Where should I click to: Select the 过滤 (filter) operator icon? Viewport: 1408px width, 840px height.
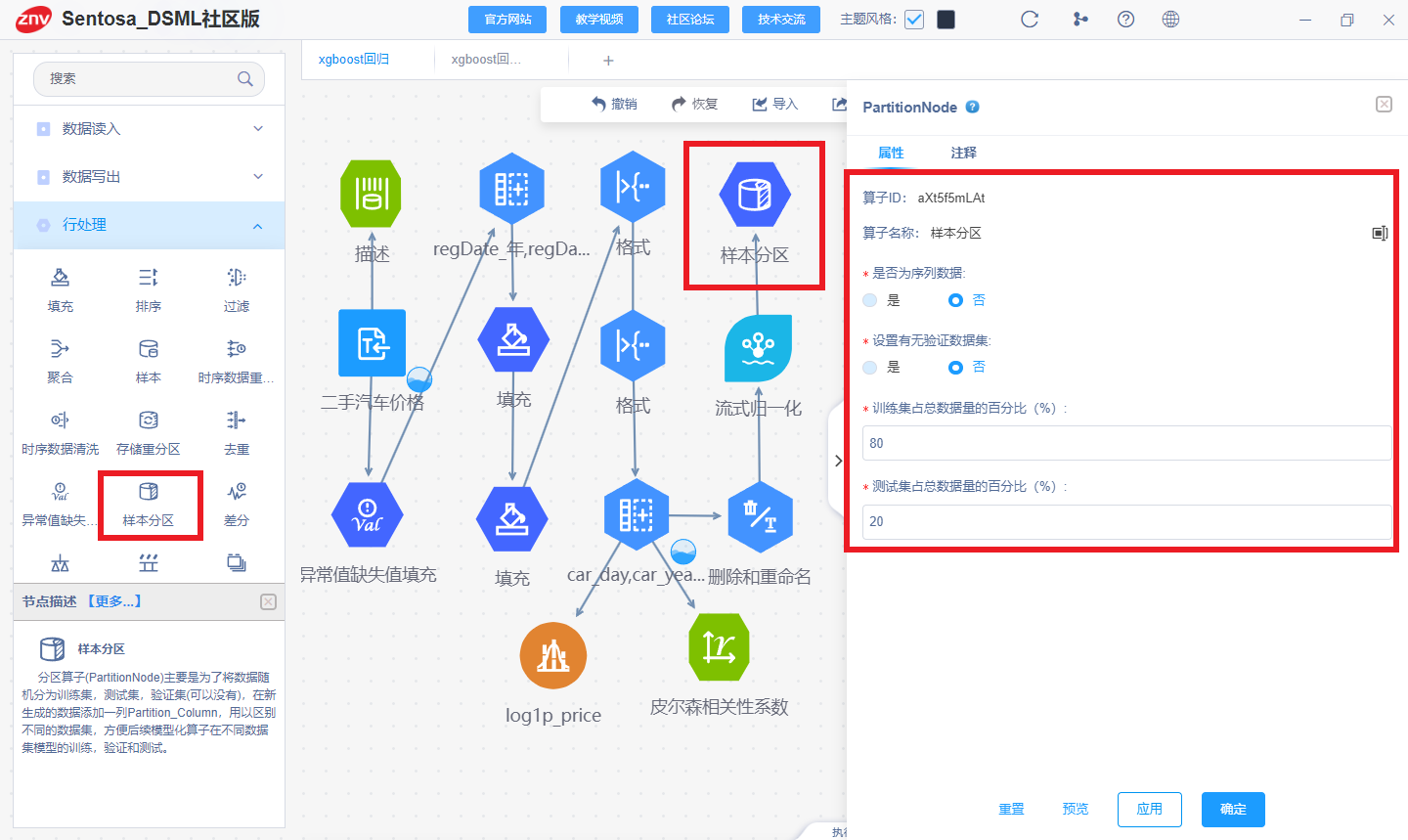tap(237, 278)
